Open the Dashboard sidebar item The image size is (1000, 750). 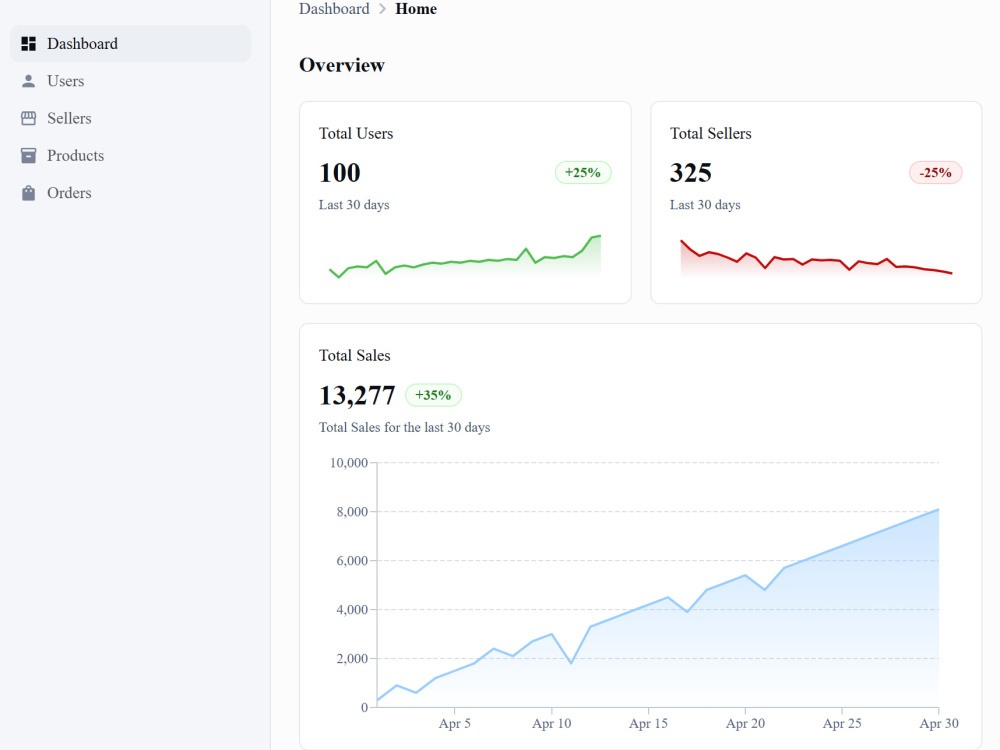click(130, 43)
